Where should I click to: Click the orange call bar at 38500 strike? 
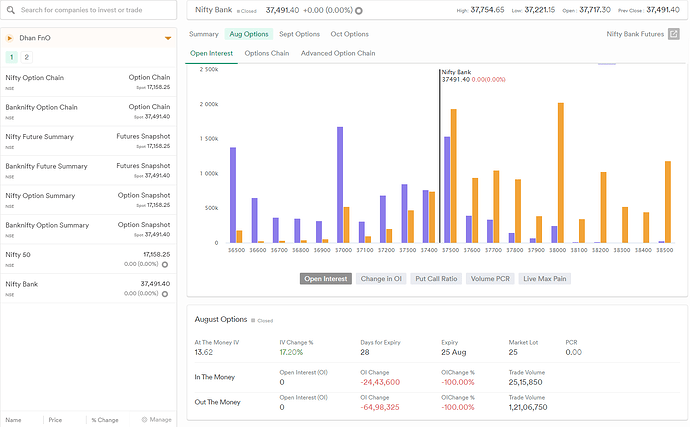(668, 202)
